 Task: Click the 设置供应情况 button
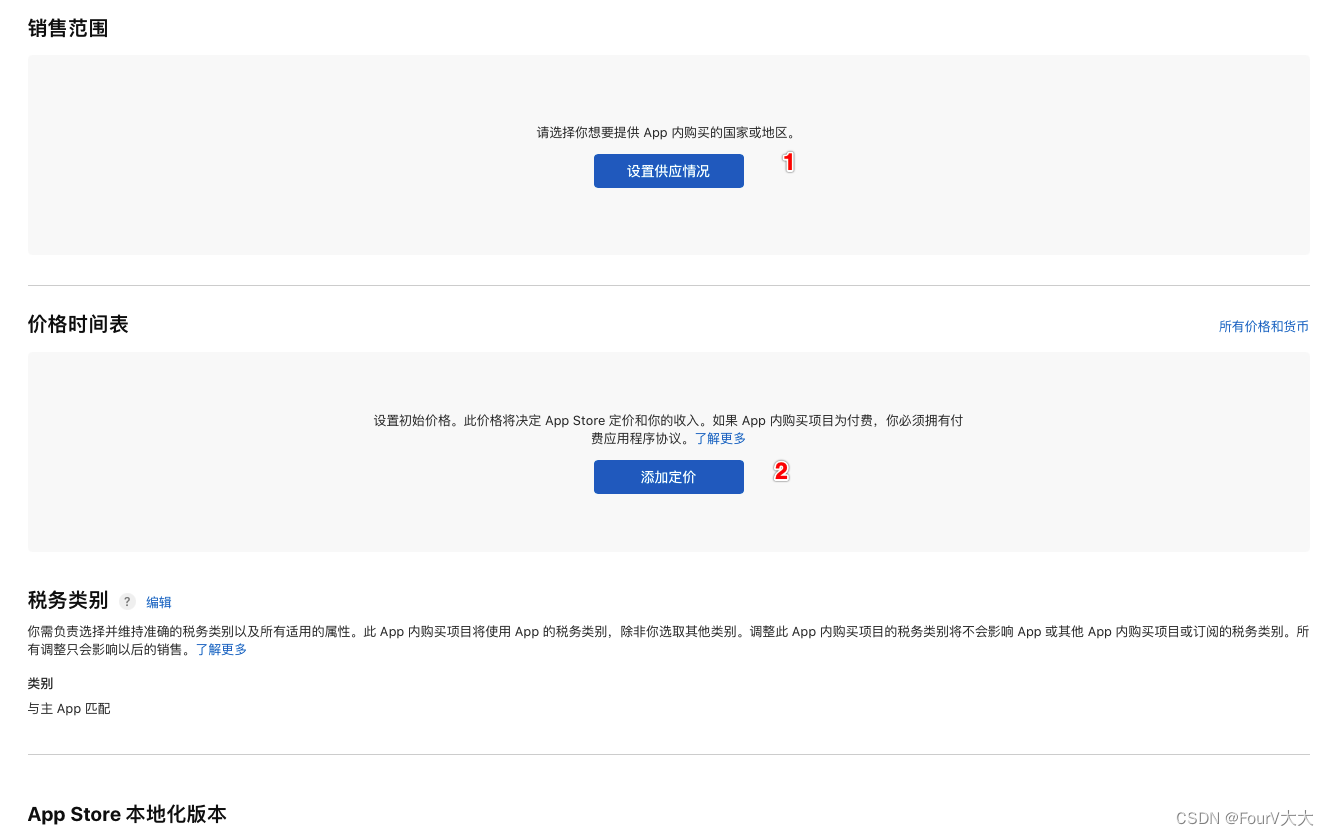[x=668, y=171]
